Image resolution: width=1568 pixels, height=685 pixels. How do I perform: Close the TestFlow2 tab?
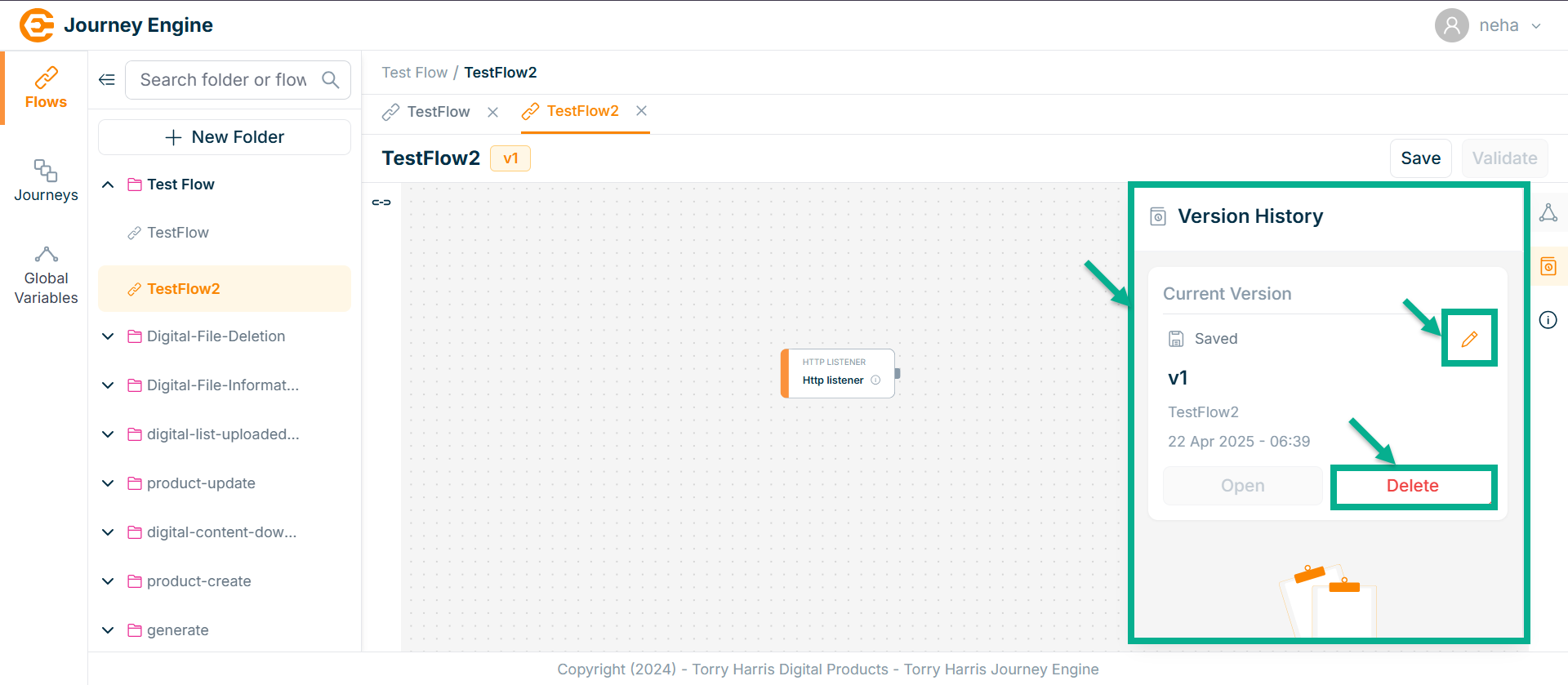pyautogui.click(x=642, y=111)
